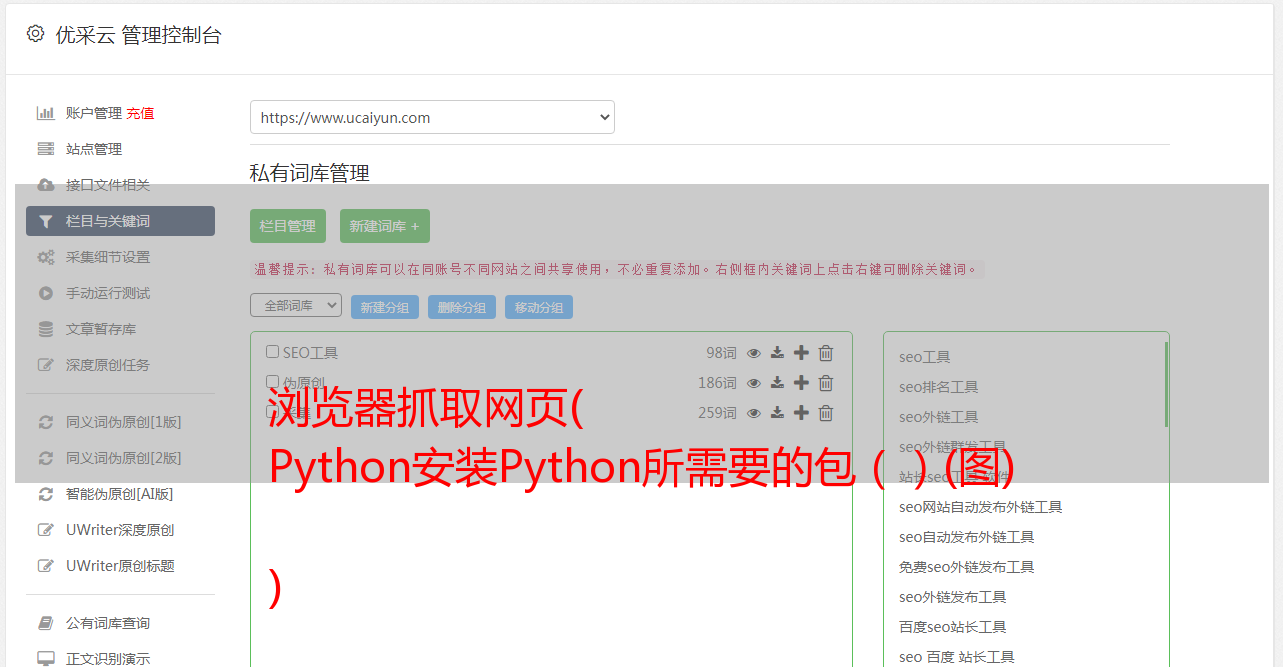Click the 删除分组 button
Image resolution: width=1283 pixels, height=667 pixels.
[462, 307]
